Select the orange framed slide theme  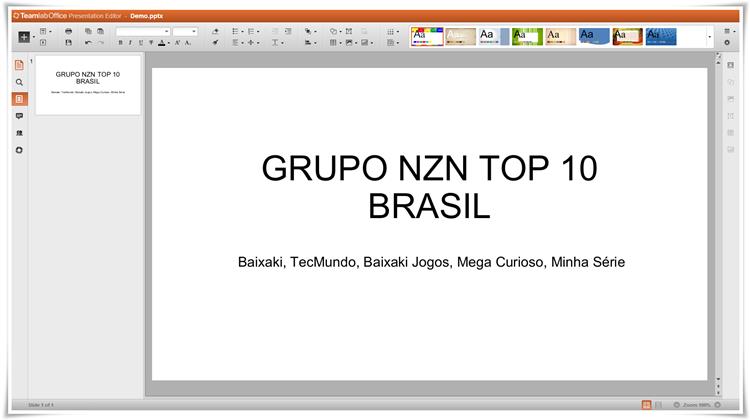click(628, 36)
